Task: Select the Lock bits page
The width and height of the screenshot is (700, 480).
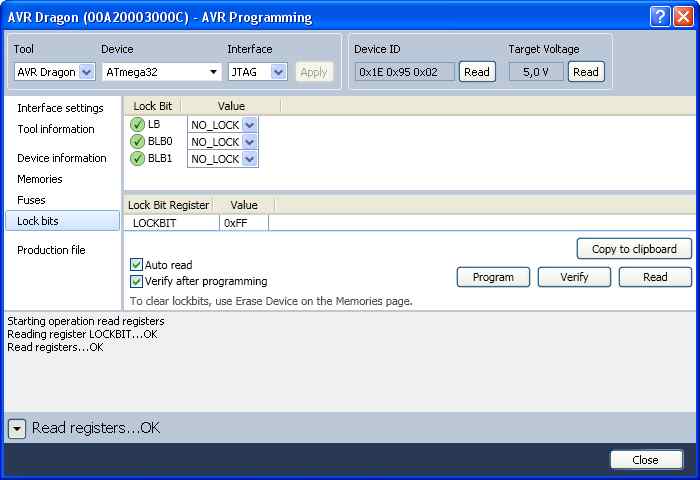Action: (62, 221)
